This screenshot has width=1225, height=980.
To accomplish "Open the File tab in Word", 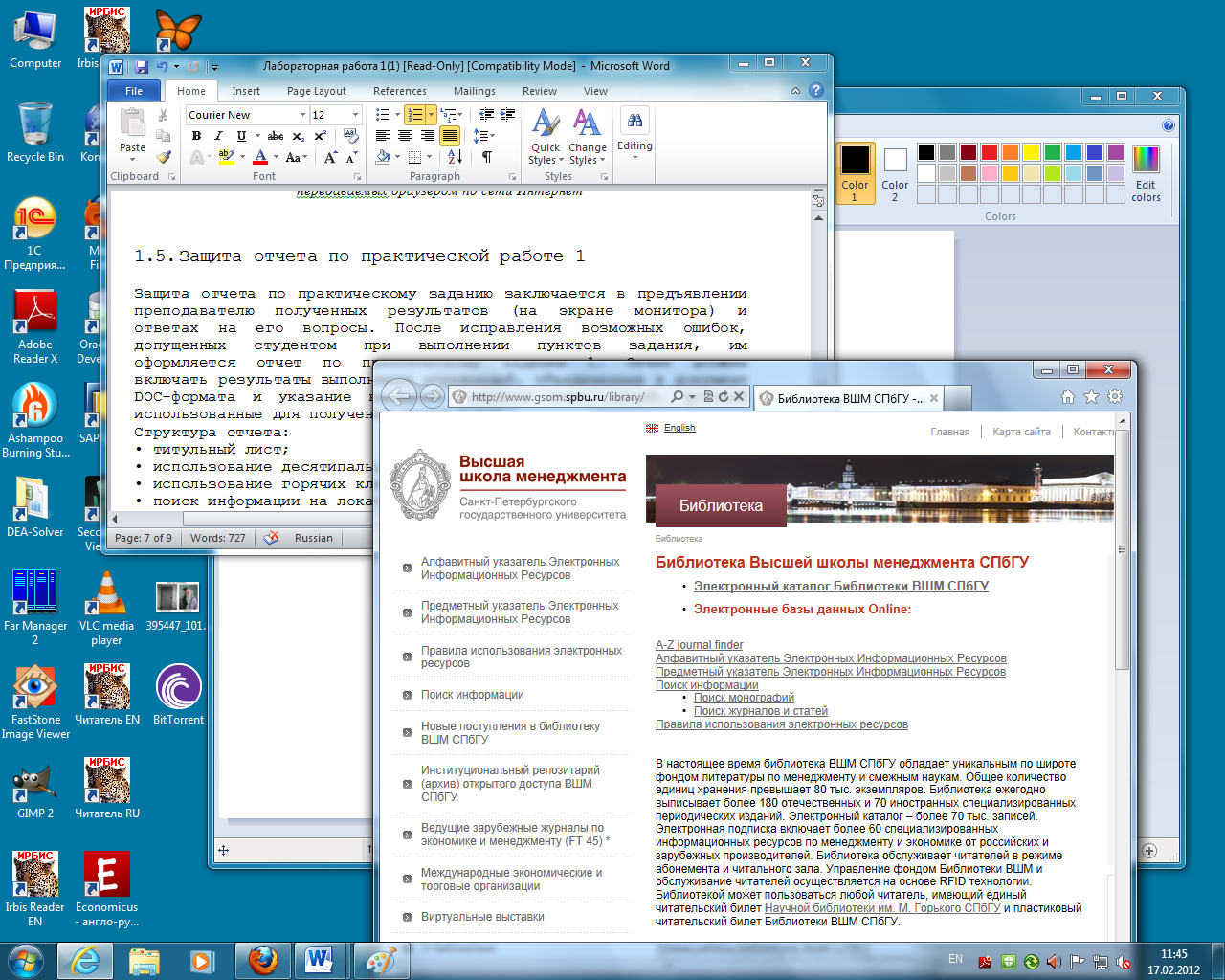I will 134,91.
